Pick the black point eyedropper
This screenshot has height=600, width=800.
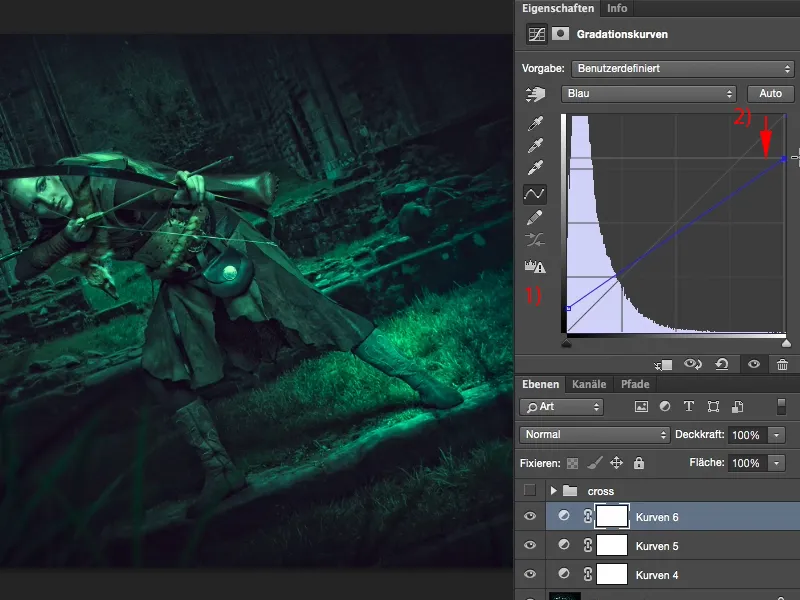535,123
